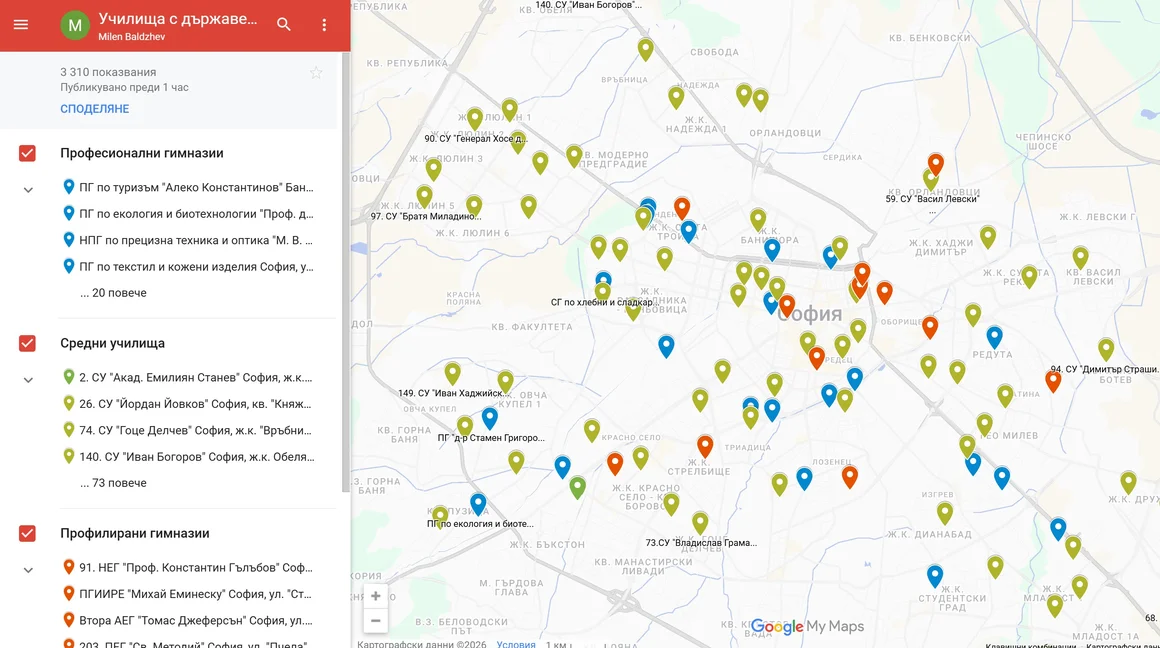This screenshot has height=648, width=1160.
Task: Zoom out on the map
Action: tap(376, 621)
